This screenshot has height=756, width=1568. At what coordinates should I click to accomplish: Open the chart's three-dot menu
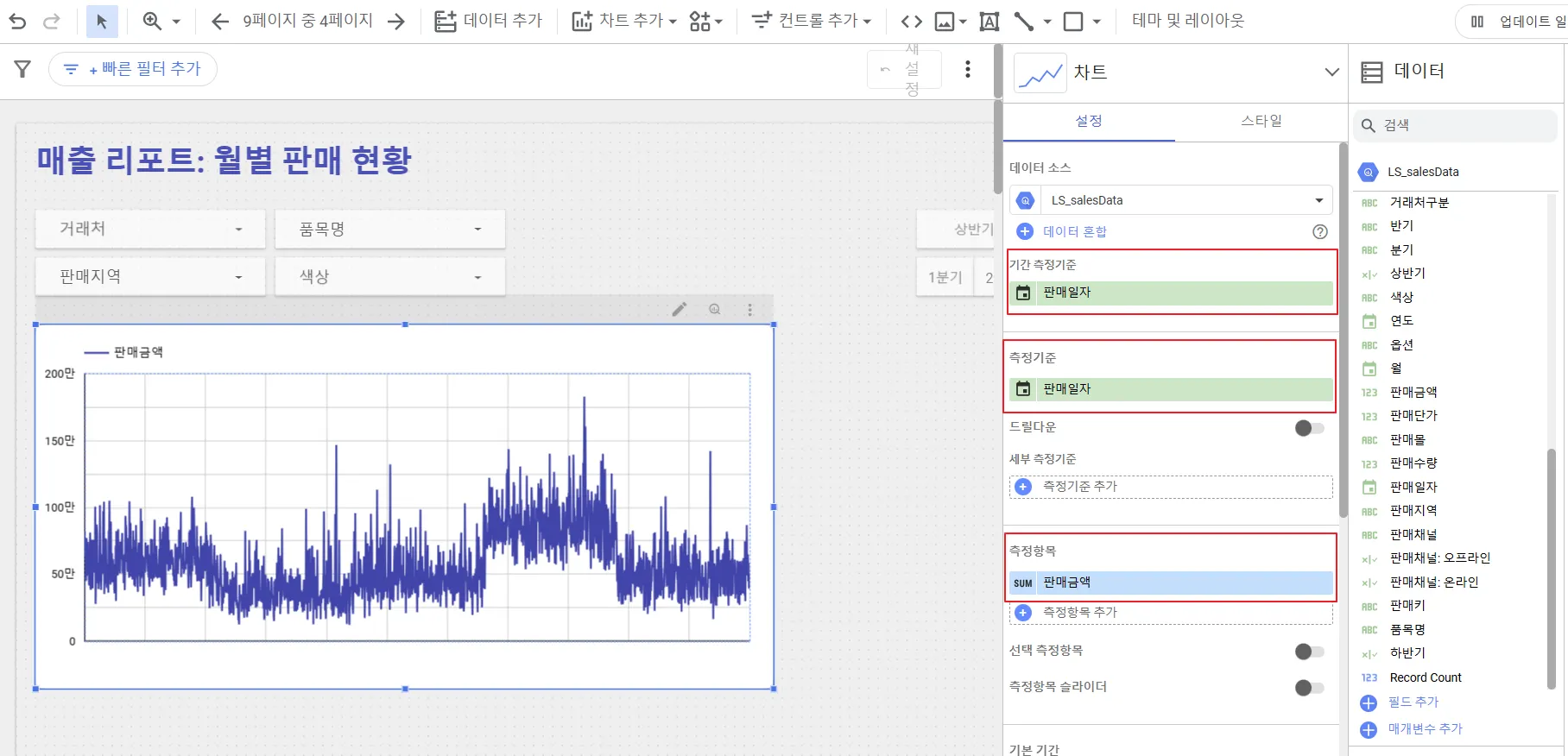(x=749, y=309)
